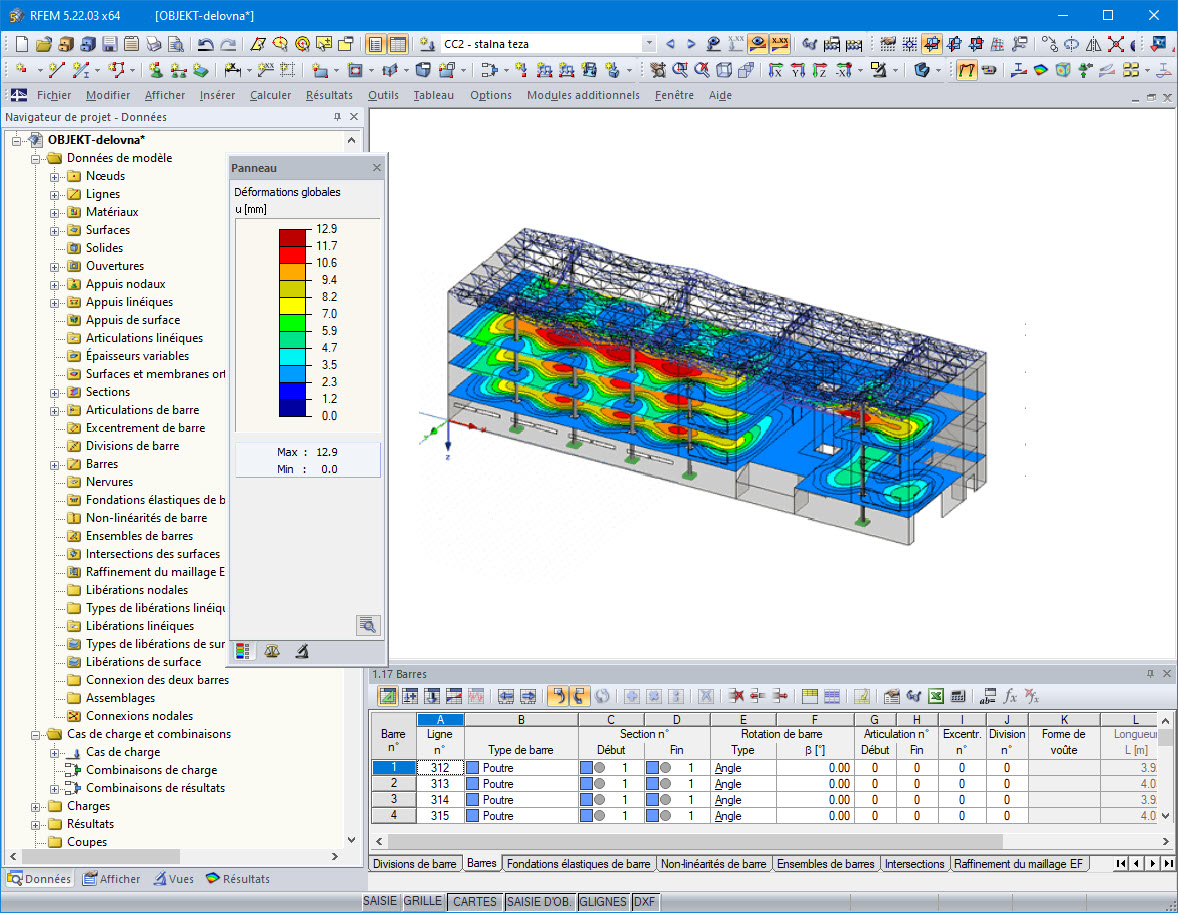Screen dimensions: 1178x913
Task: Toggle the SAISIE status bar mode
Action: (x=380, y=901)
